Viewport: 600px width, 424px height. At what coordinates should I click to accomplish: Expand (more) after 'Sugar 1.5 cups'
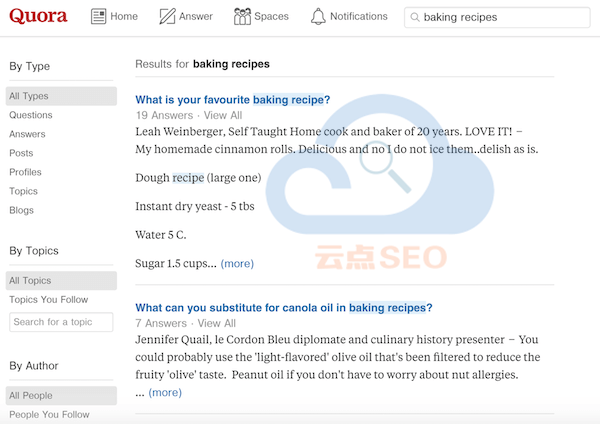coord(237,264)
